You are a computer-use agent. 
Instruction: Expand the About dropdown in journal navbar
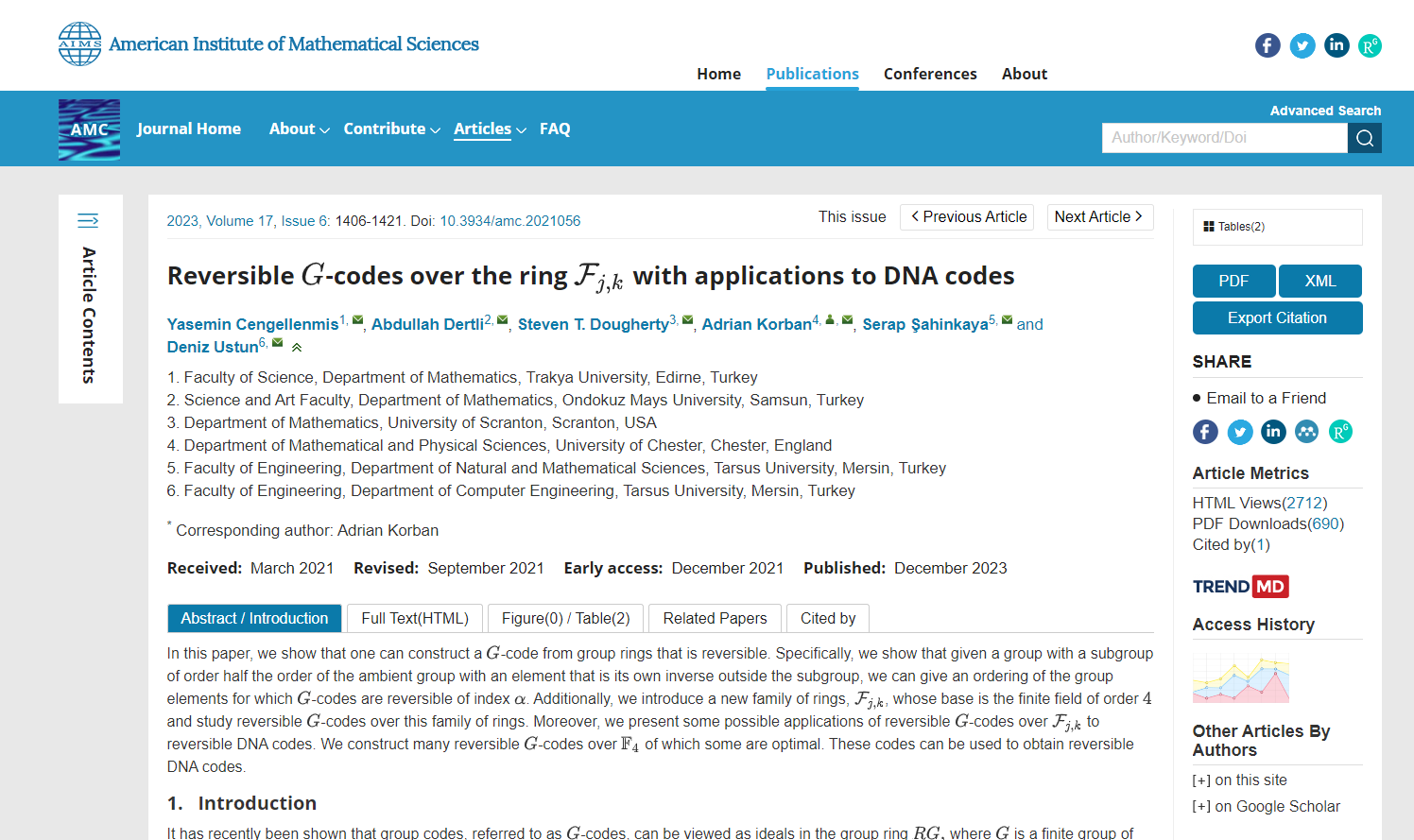(x=299, y=129)
